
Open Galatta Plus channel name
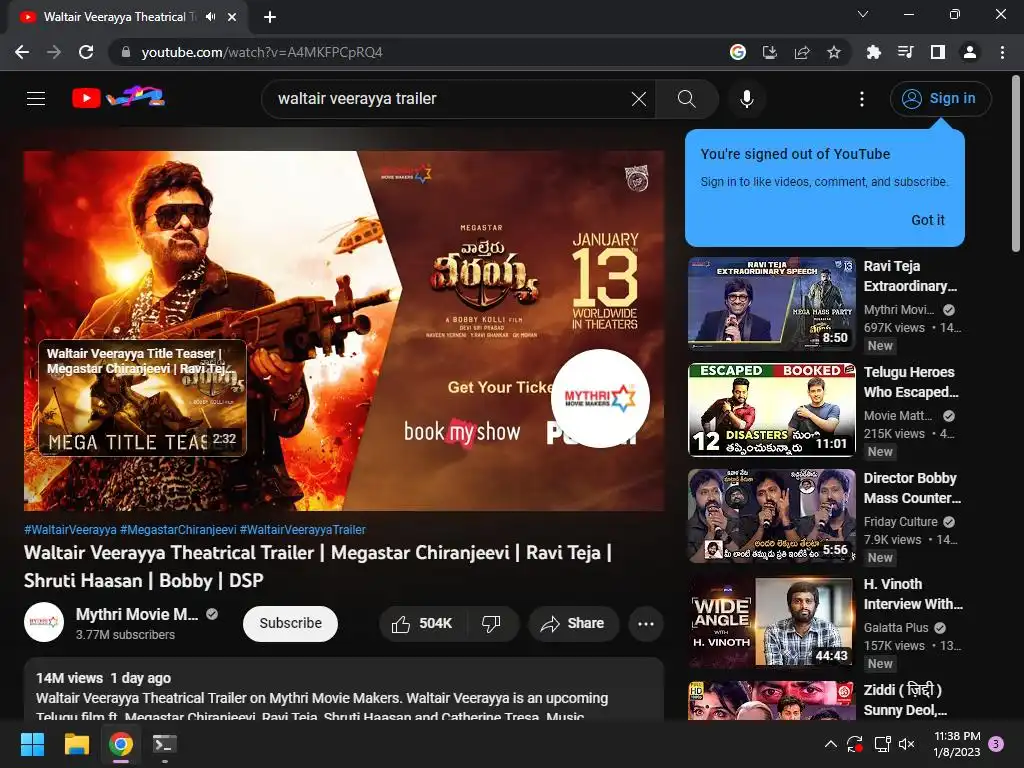click(x=896, y=628)
